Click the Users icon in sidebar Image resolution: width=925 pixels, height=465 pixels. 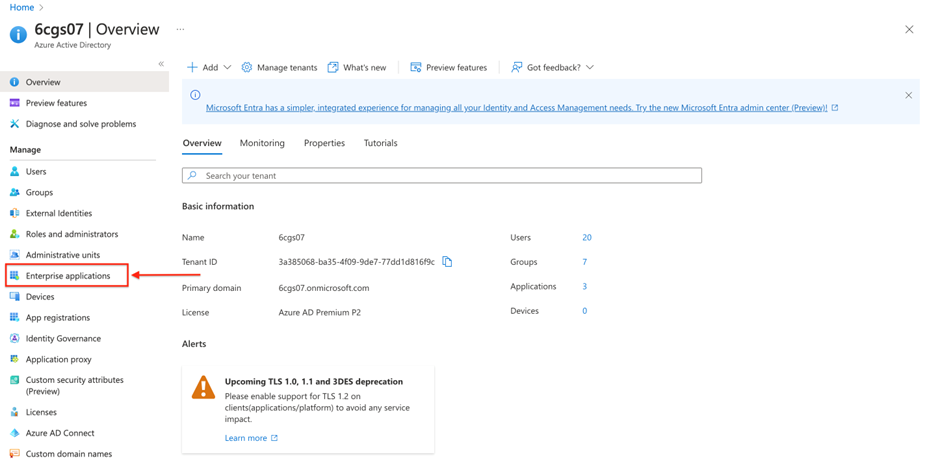click(x=14, y=172)
